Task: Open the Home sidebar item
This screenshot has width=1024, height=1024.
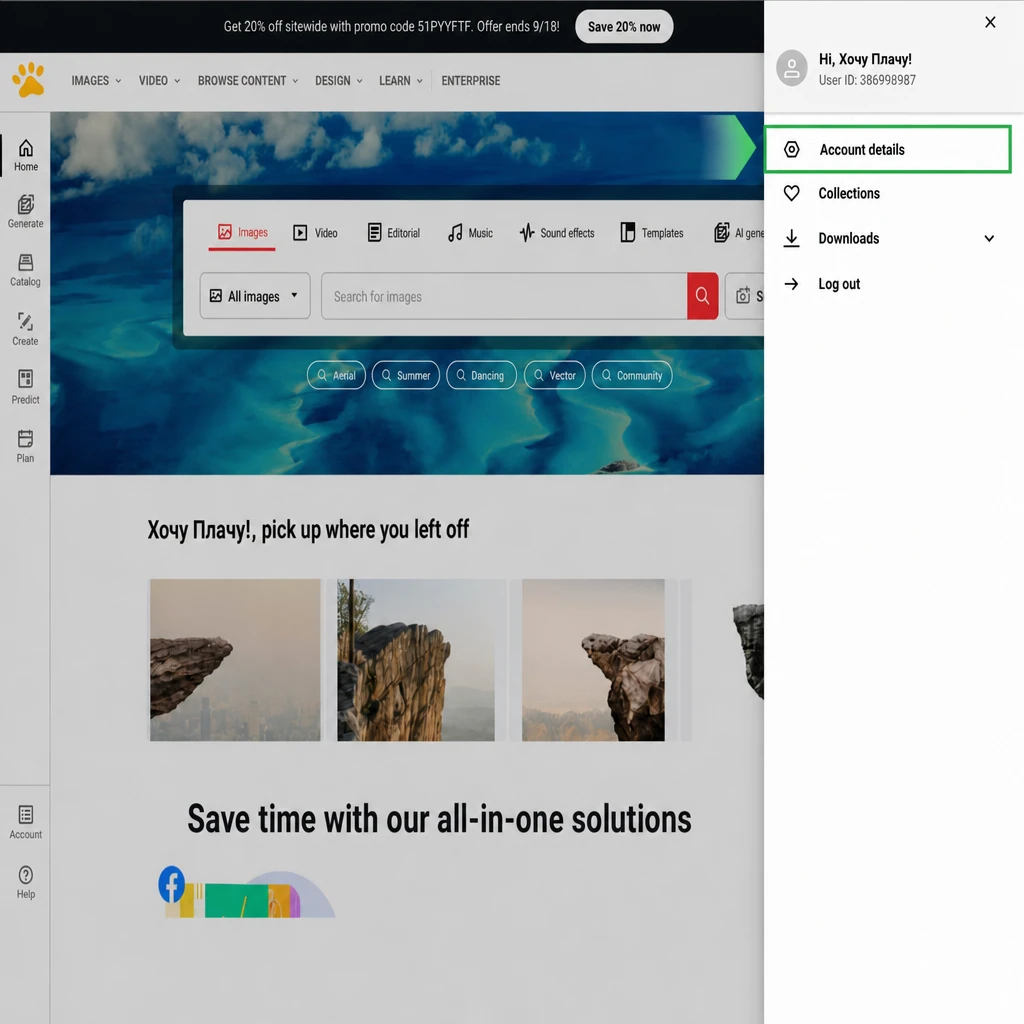Action: coord(25,155)
